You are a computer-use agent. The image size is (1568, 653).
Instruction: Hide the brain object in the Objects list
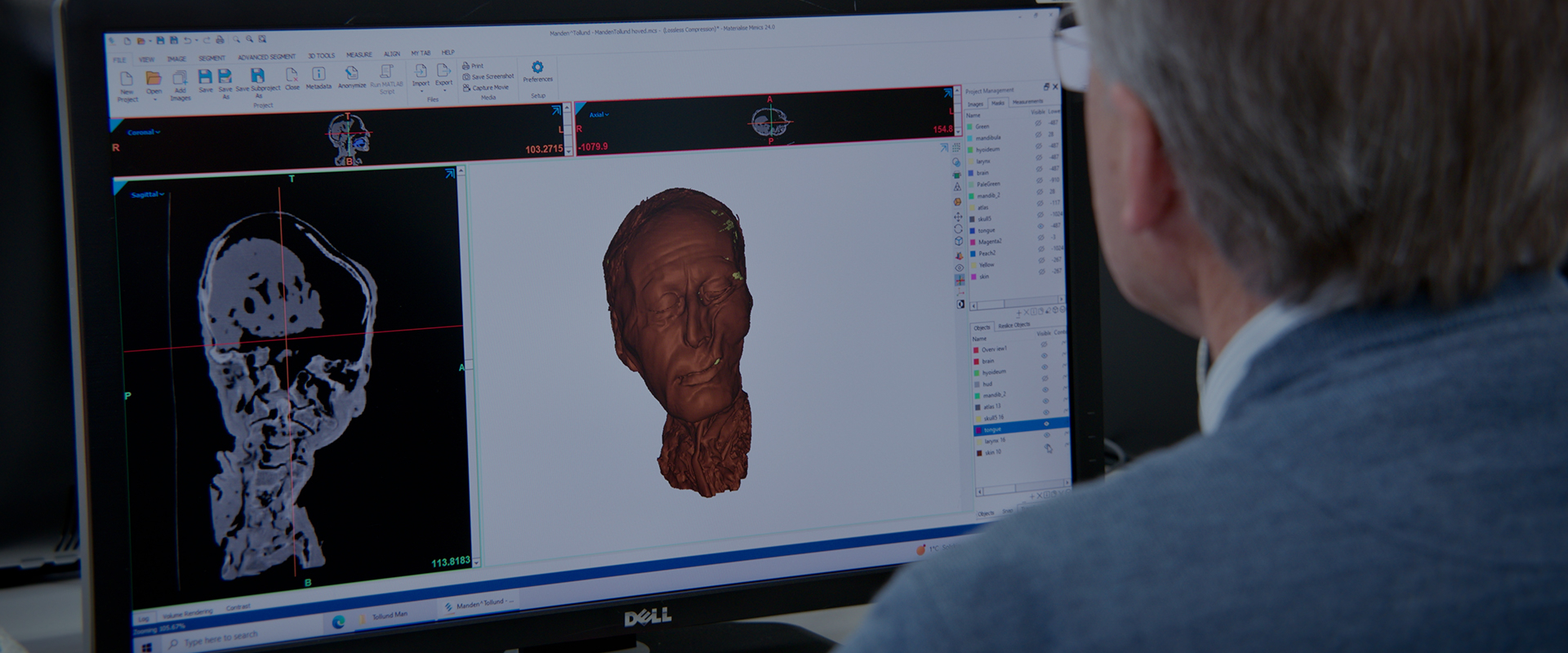point(1044,356)
